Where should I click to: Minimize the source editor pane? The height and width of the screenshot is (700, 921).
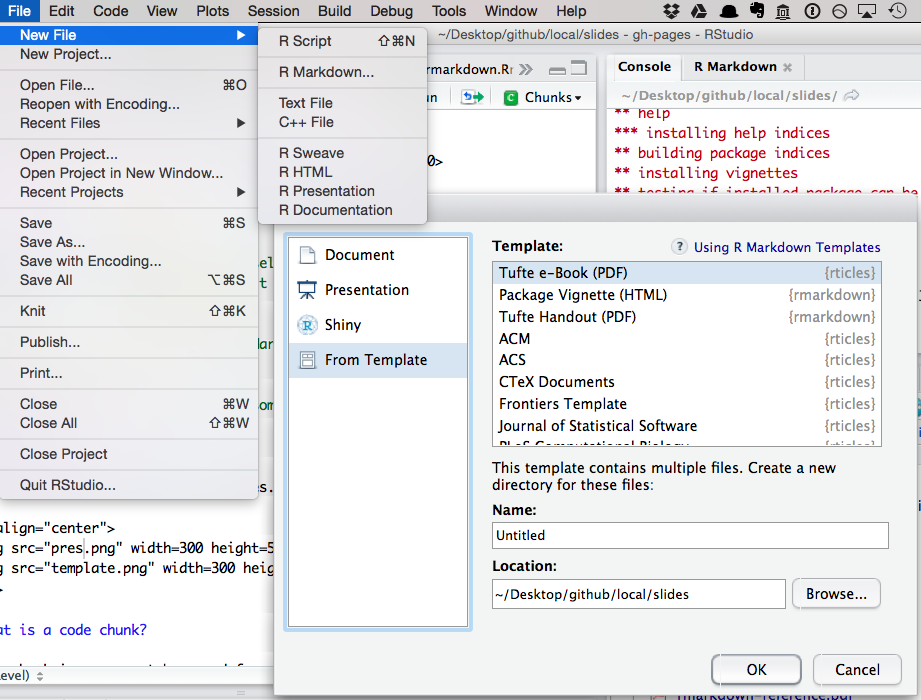(x=557, y=70)
